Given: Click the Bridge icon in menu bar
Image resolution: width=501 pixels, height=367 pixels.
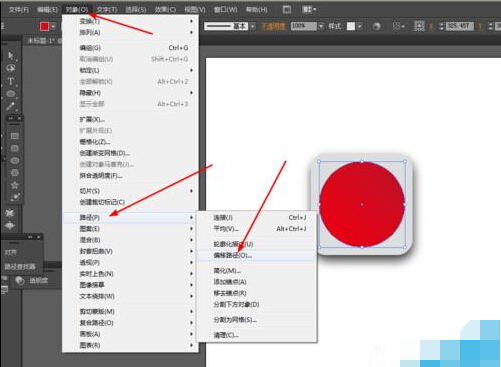Looking at the screenshot, I should (287, 10).
